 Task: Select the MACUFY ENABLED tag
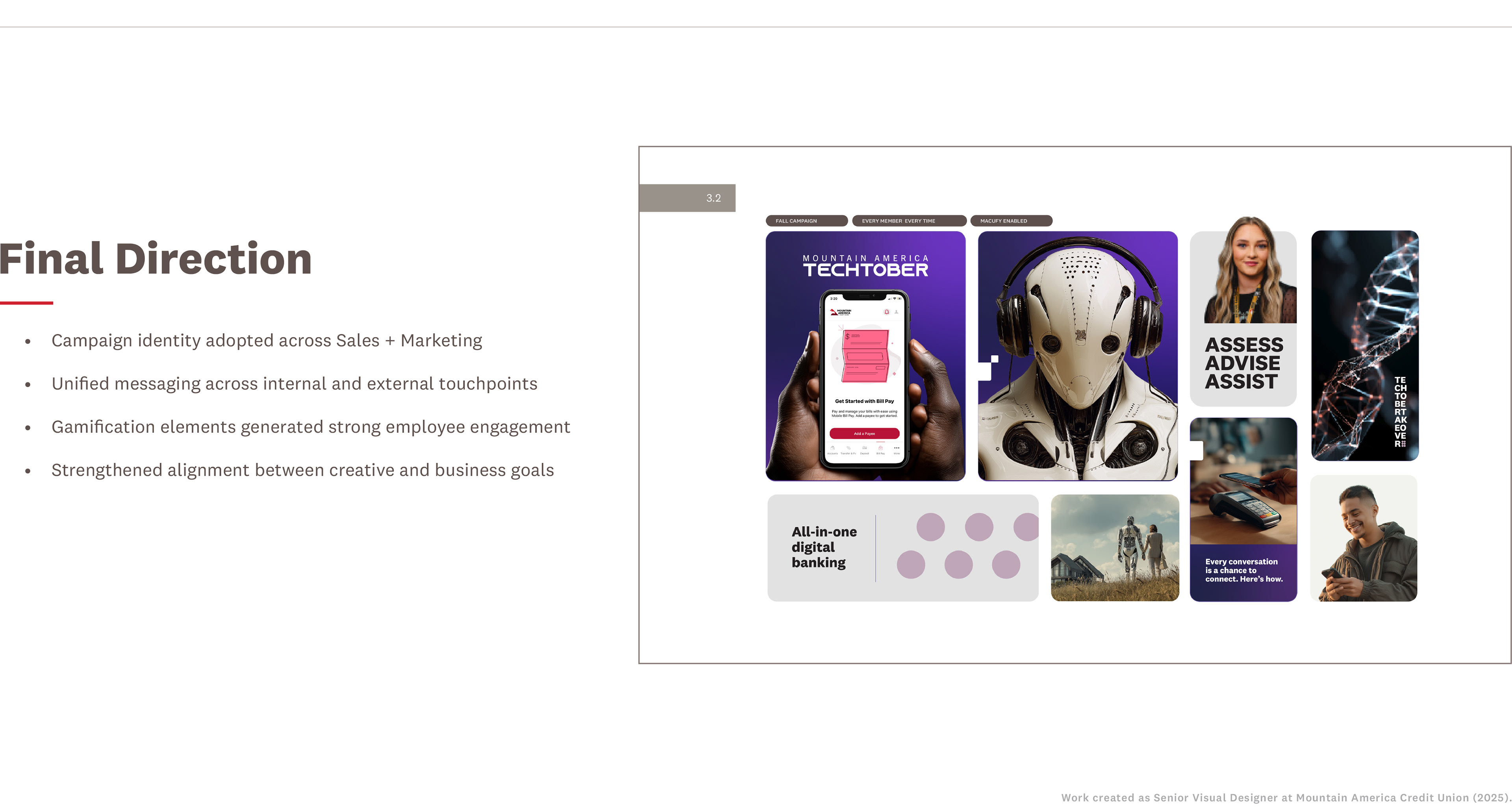1011,221
